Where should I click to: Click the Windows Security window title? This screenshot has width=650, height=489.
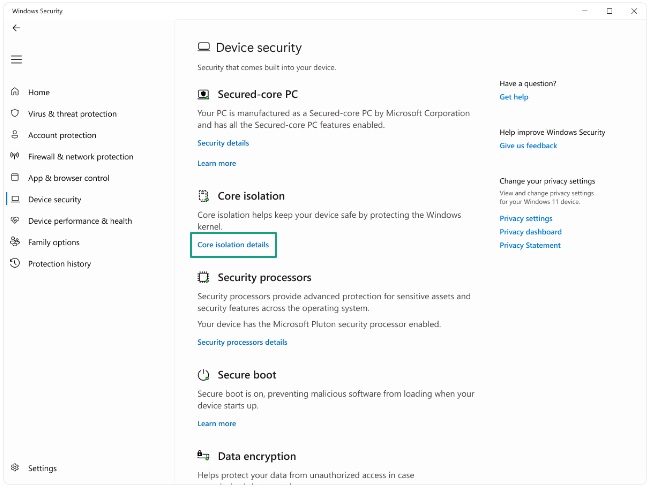pyautogui.click(x=37, y=11)
